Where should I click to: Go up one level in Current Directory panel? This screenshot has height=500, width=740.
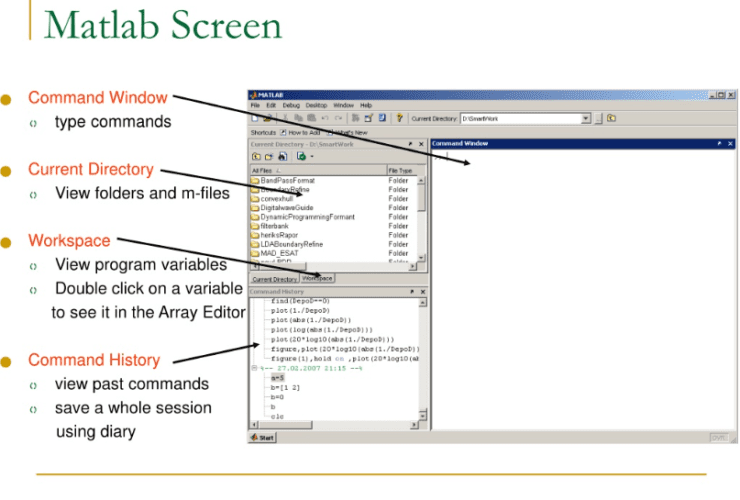point(256,156)
